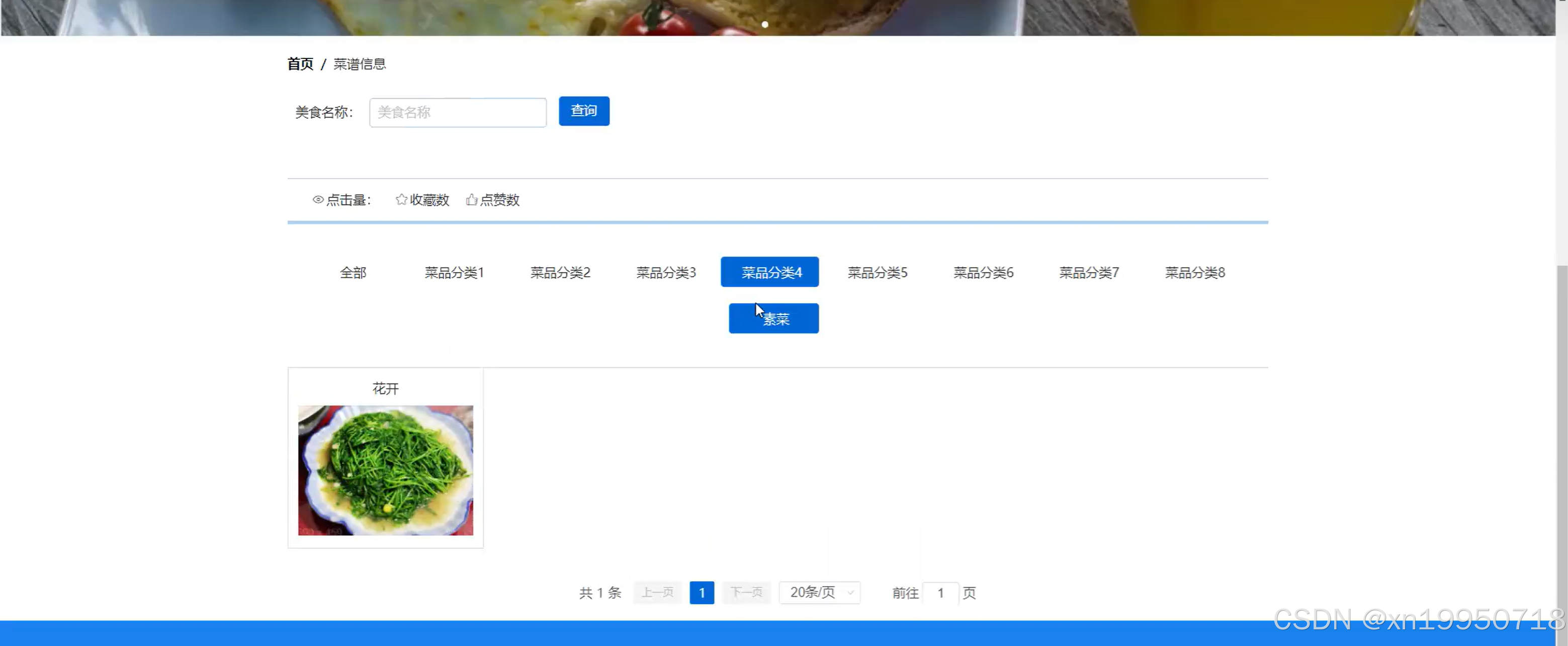
Task: Select the 菜品分类2 category tab
Action: coord(560,272)
